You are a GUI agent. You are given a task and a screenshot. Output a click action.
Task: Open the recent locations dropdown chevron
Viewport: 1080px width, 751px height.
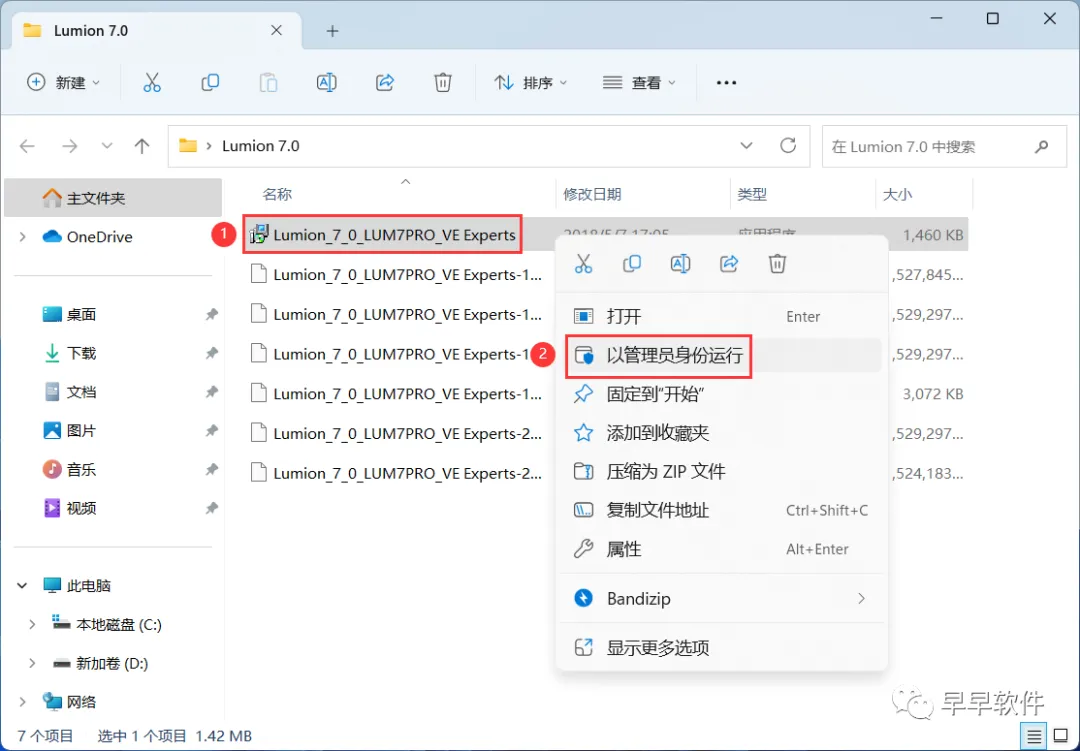(x=107, y=146)
